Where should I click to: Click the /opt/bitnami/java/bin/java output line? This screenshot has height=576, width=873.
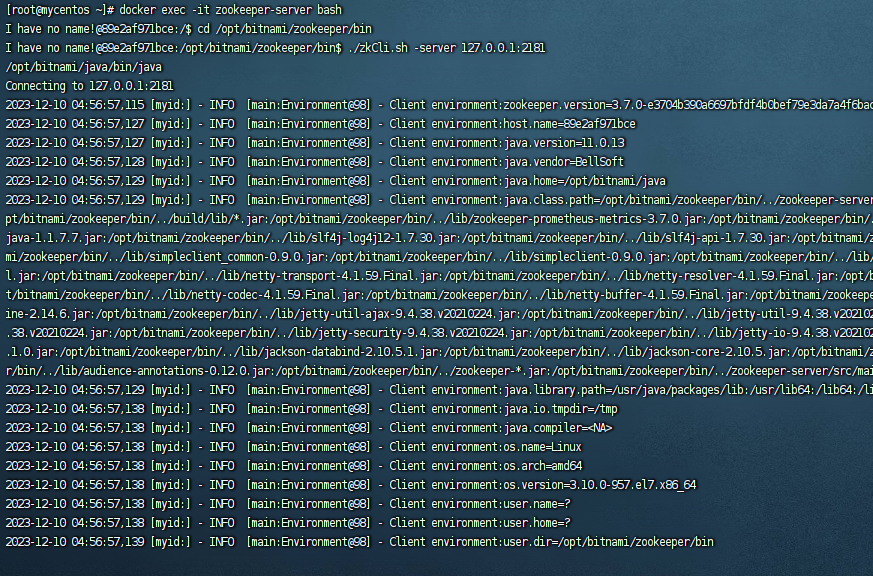pyautogui.click(x=84, y=67)
